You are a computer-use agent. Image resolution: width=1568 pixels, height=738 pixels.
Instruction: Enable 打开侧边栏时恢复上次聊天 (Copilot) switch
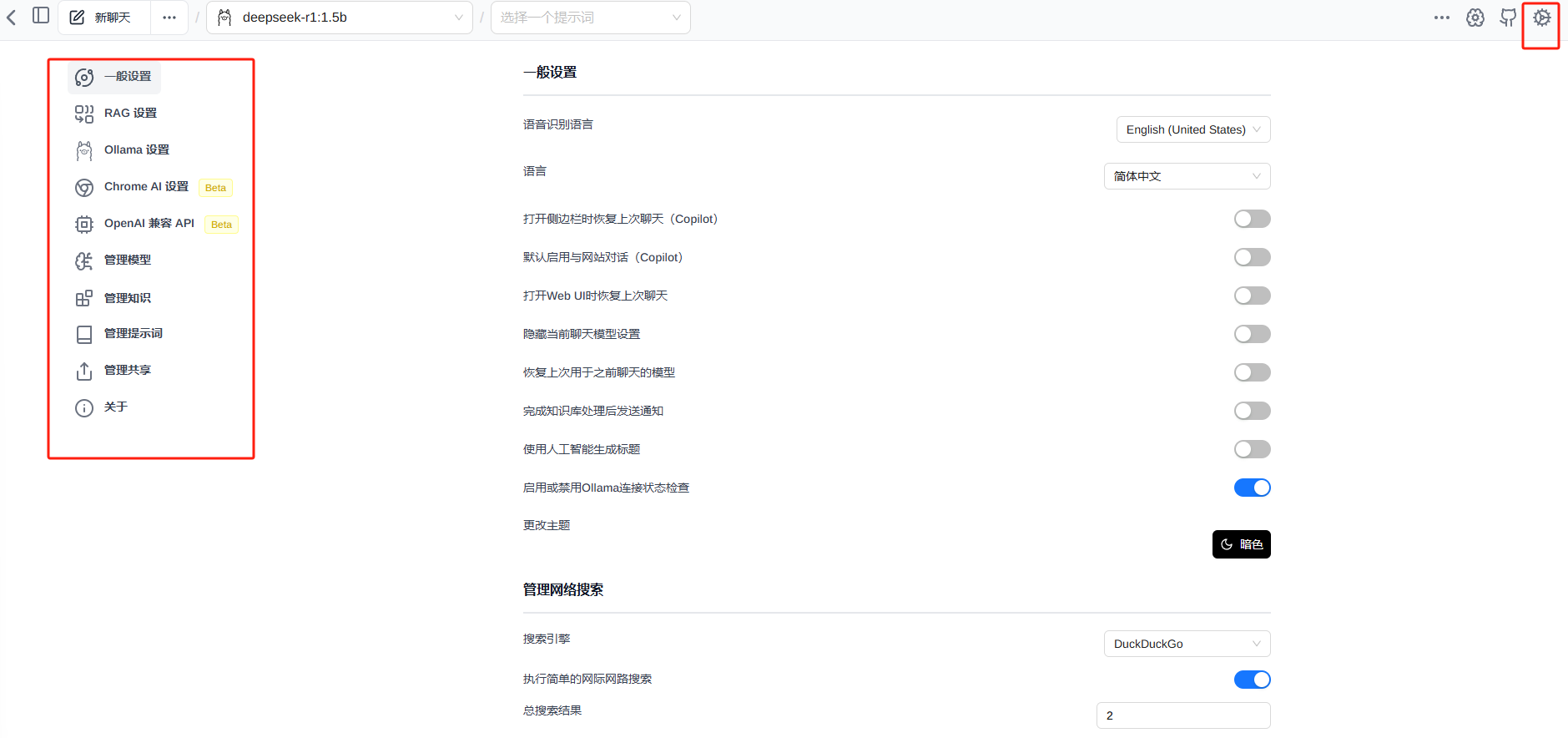(x=1252, y=219)
